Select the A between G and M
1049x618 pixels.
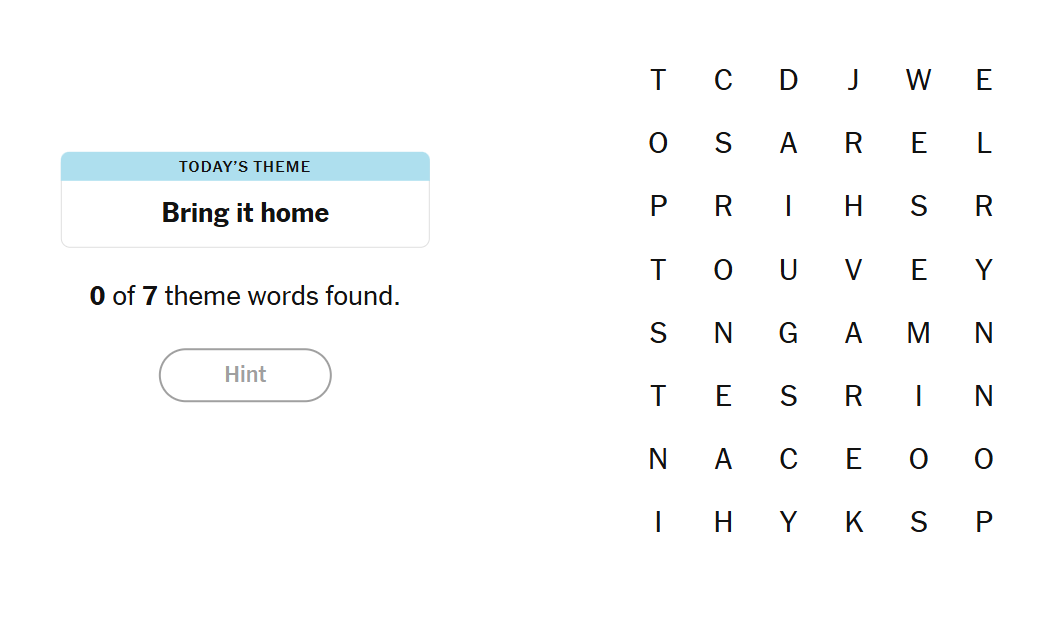point(853,333)
